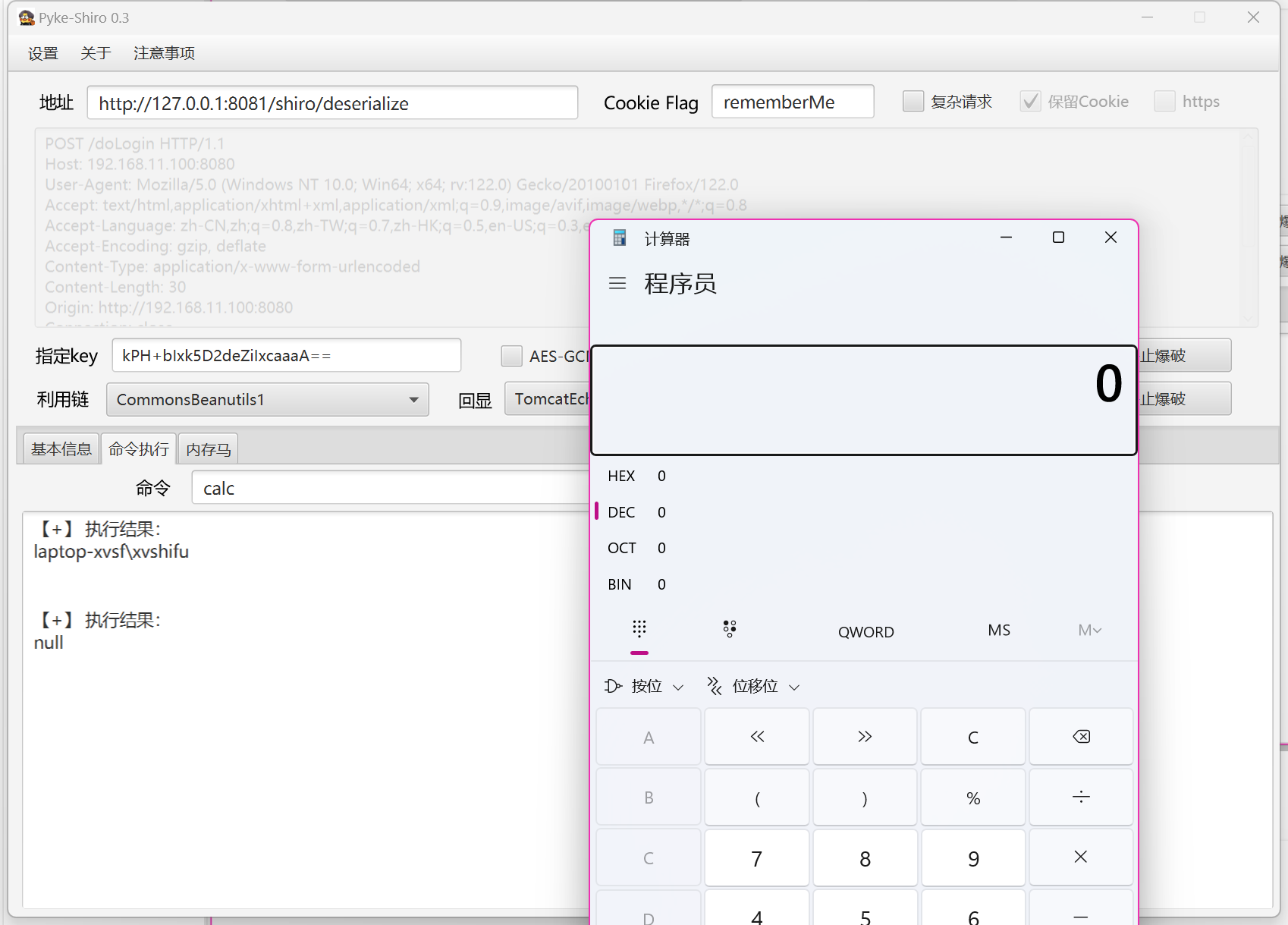Image resolution: width=1288 pixels, height=925 pixels.
Task: Enable the 复杂请求 checkbox
Action: click(x=913, y=102)
